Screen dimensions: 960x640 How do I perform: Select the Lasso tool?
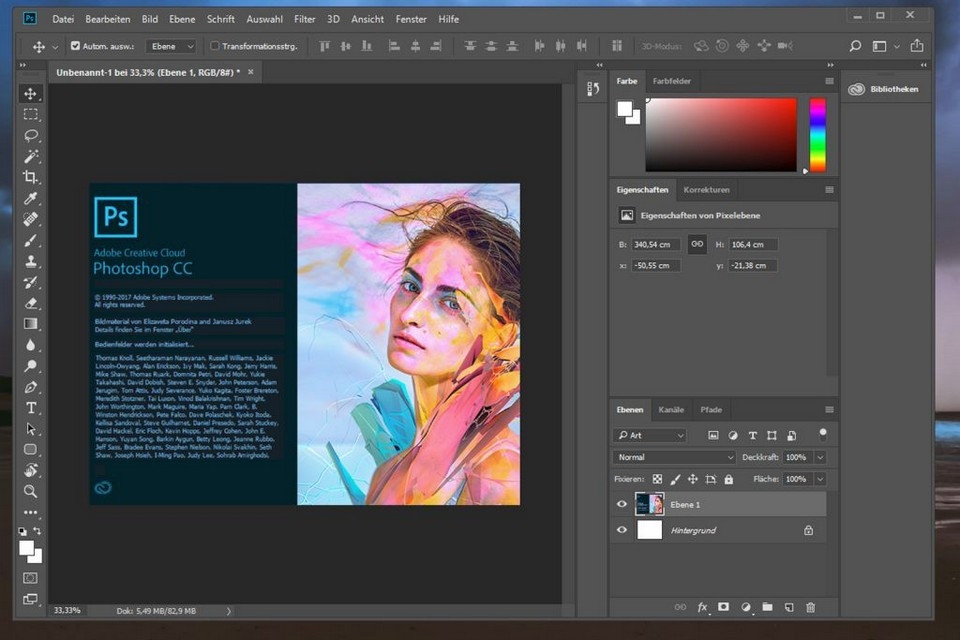click(31, 135)
